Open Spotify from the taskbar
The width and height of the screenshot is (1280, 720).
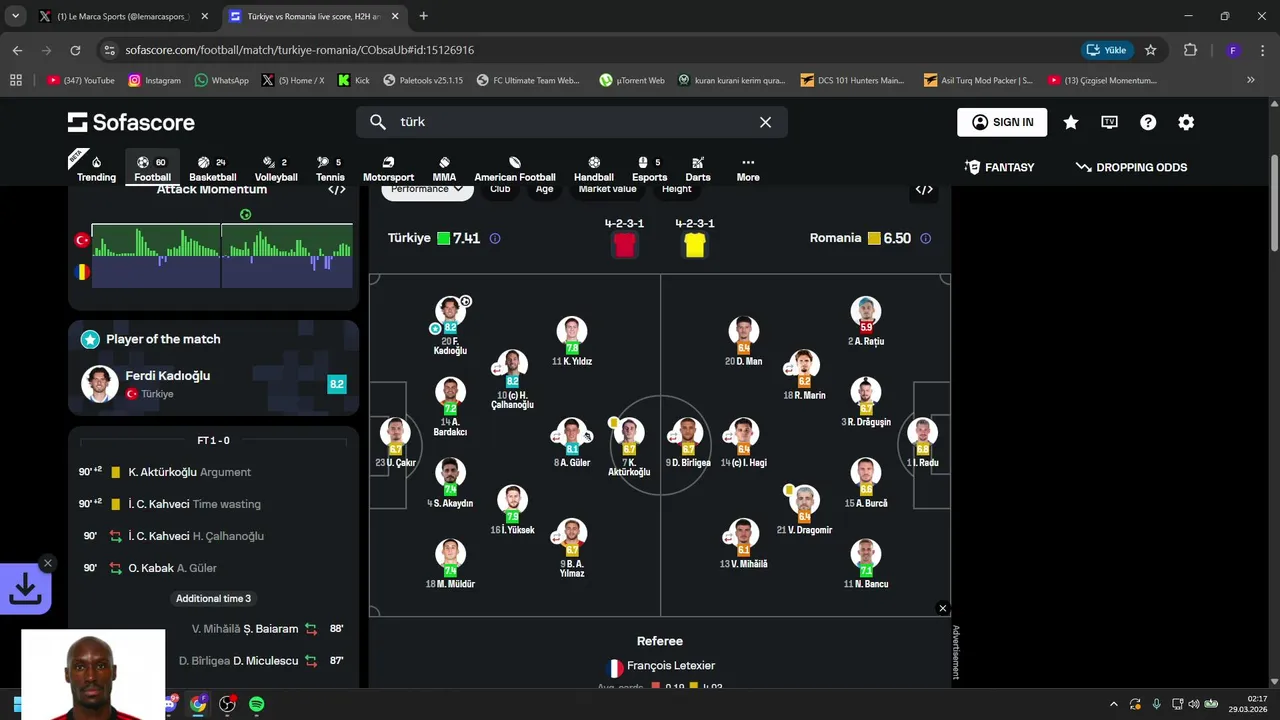256,704
